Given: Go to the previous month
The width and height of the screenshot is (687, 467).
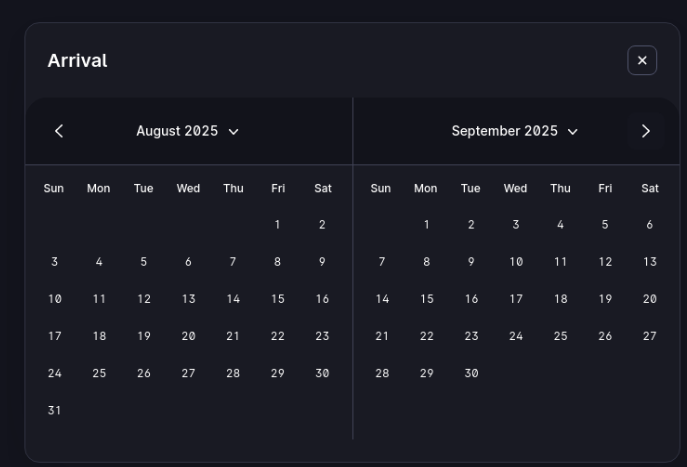Looking at the screenshot, I should pos(59,131).
